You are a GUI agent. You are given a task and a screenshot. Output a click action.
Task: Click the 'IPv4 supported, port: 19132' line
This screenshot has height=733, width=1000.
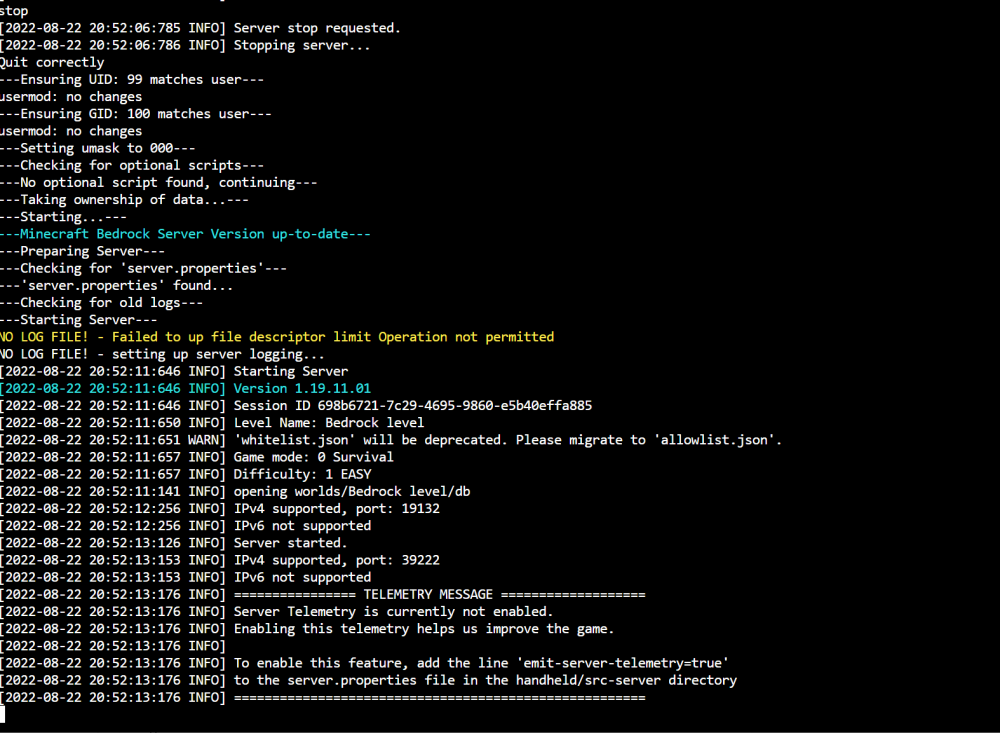(220, 508)
